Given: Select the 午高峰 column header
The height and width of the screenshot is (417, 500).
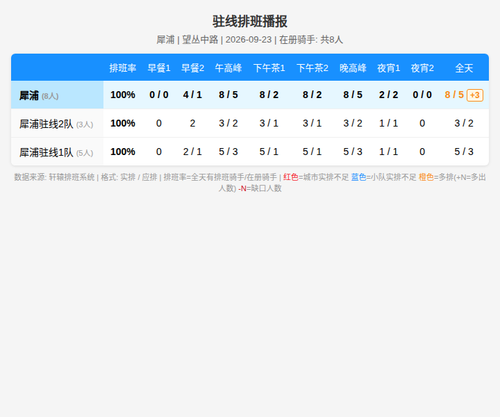Looking at the screenshot, I should click(228, 68).
